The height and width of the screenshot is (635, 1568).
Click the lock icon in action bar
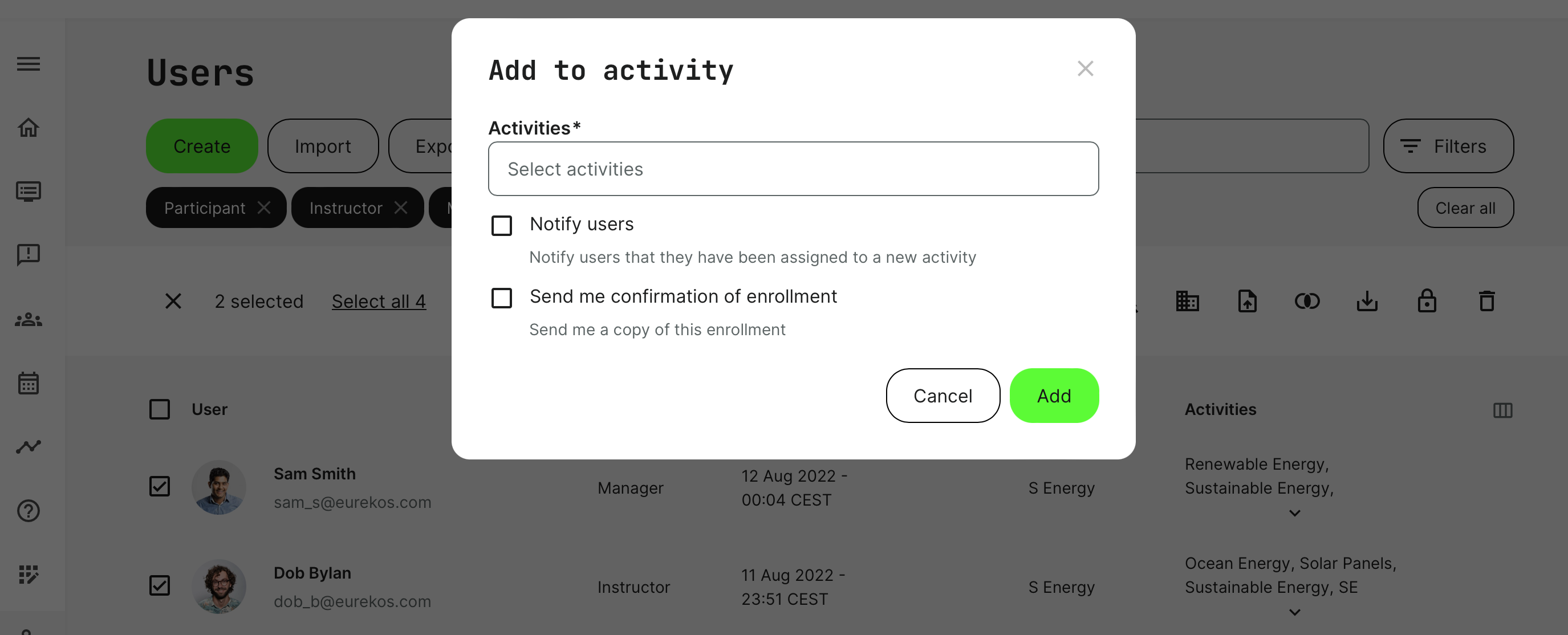tap(1427, 301)
